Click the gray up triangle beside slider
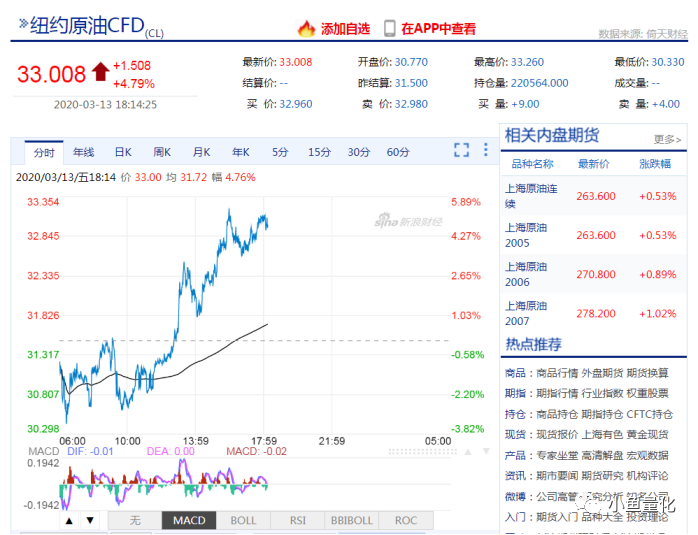The image size is (698, 535). (x=468, y=452)
